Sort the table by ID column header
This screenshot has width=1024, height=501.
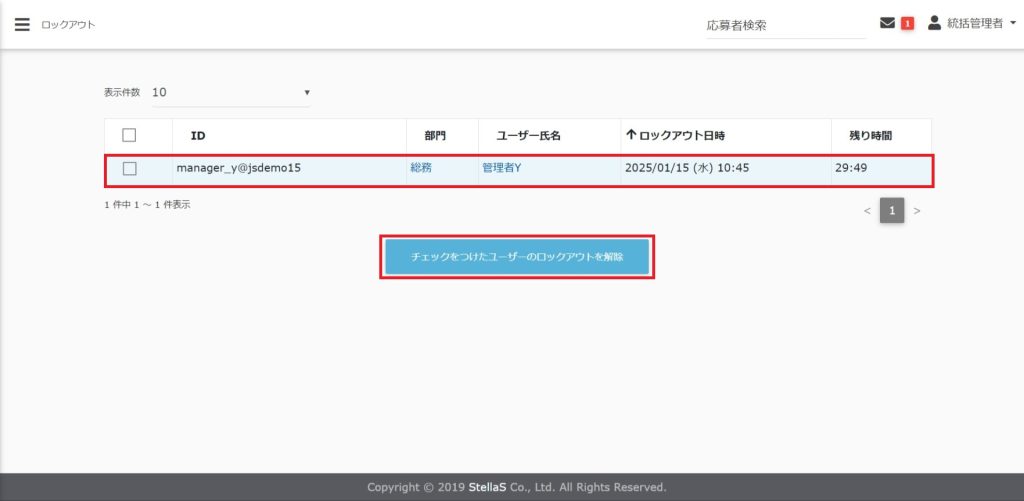pos(198,136)
